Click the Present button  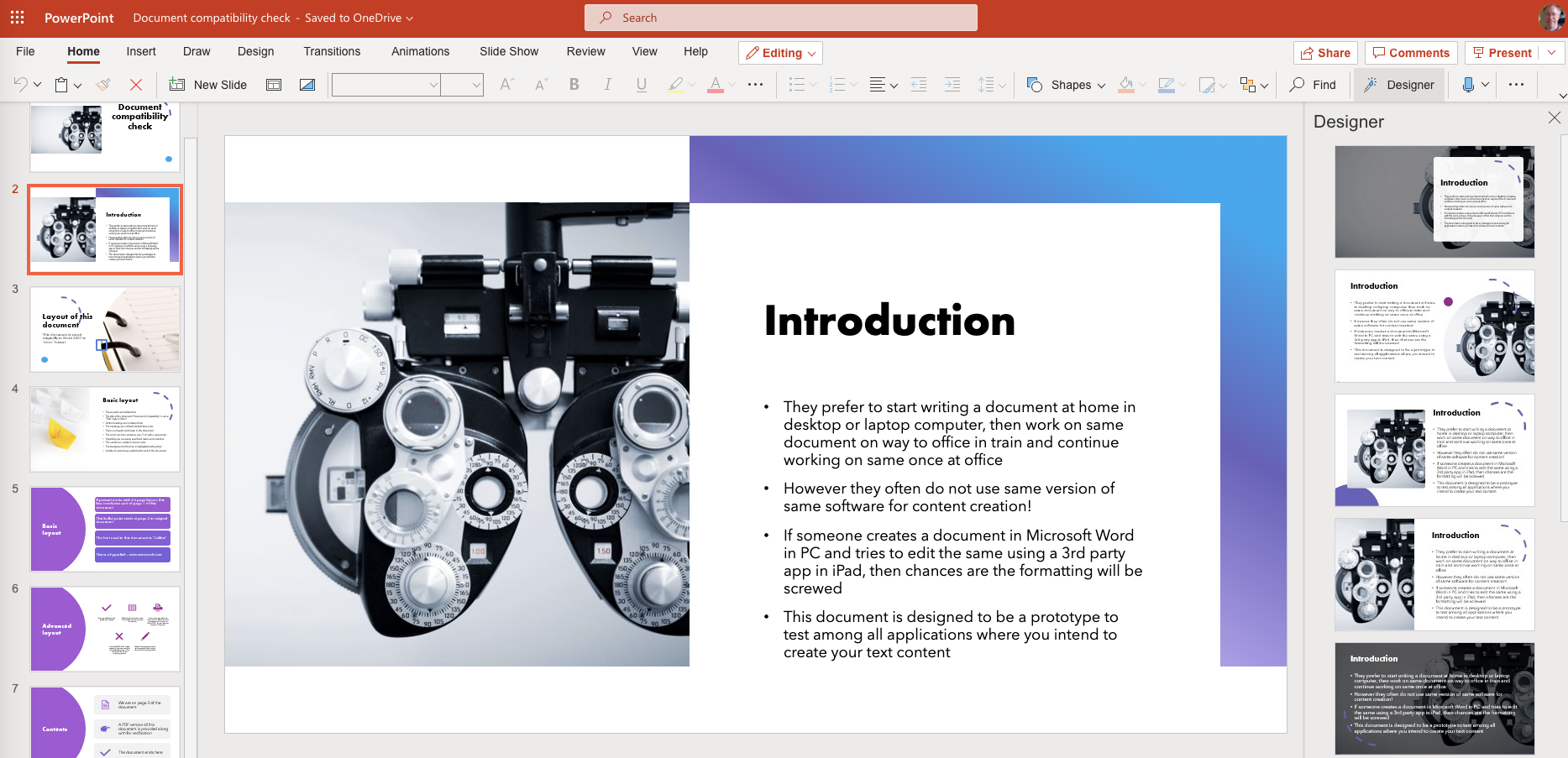(1503, 52)
